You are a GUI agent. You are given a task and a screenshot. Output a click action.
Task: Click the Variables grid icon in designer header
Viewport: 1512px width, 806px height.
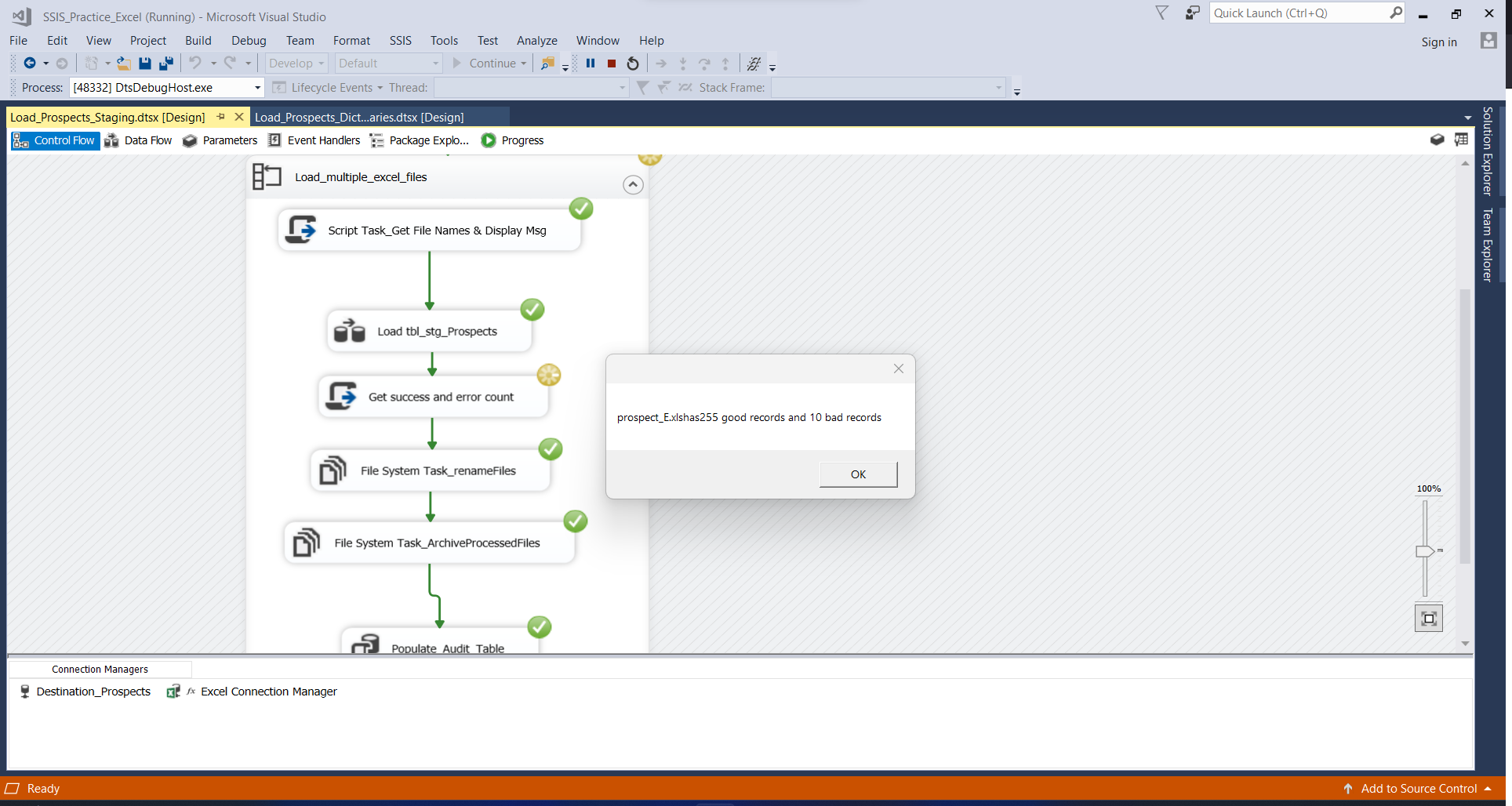[x=1461, y=140]
